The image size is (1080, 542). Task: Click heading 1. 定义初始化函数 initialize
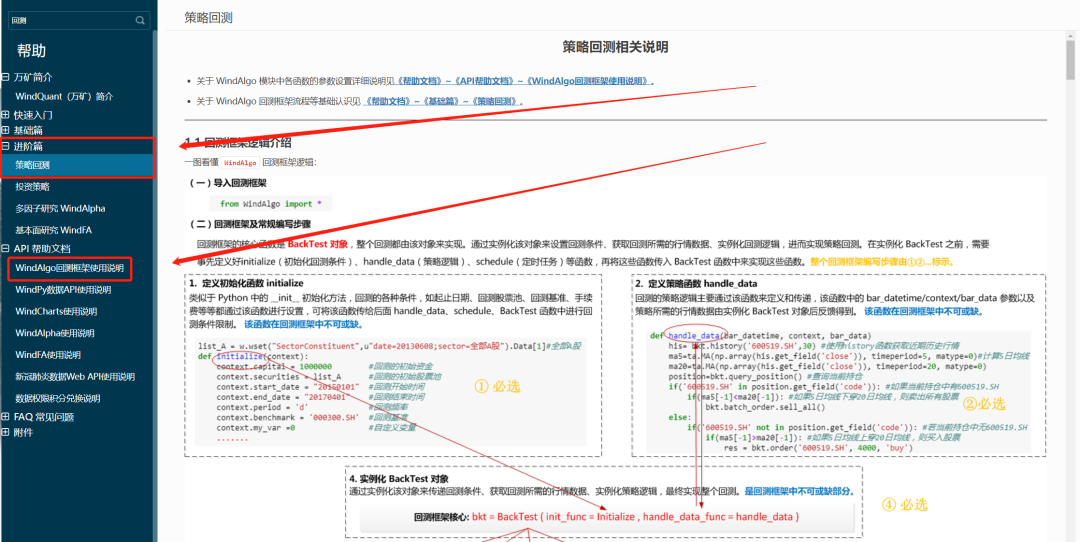[246, 283]
